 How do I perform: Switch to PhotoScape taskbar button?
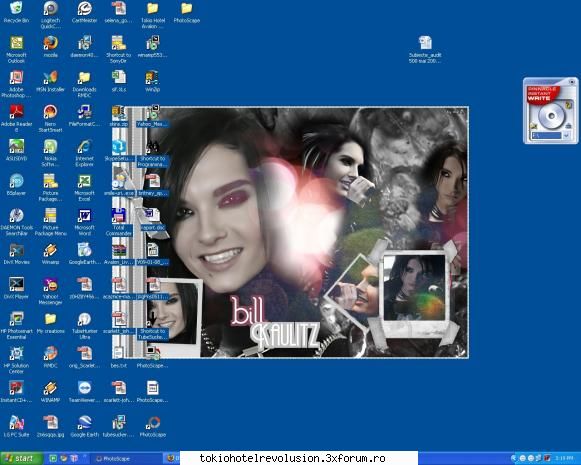tap(126, 459)
